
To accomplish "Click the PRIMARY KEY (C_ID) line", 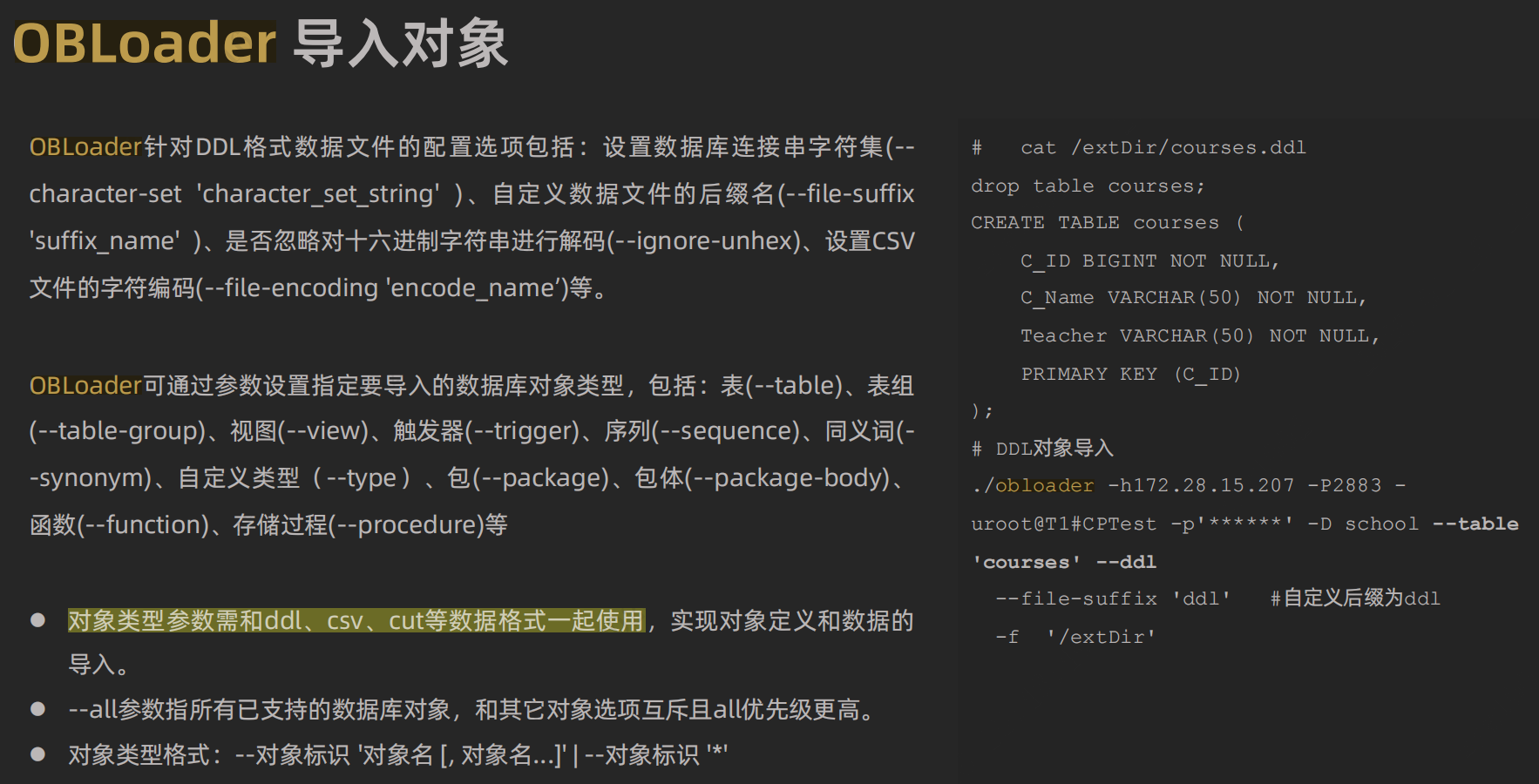I will (1130, 374).
